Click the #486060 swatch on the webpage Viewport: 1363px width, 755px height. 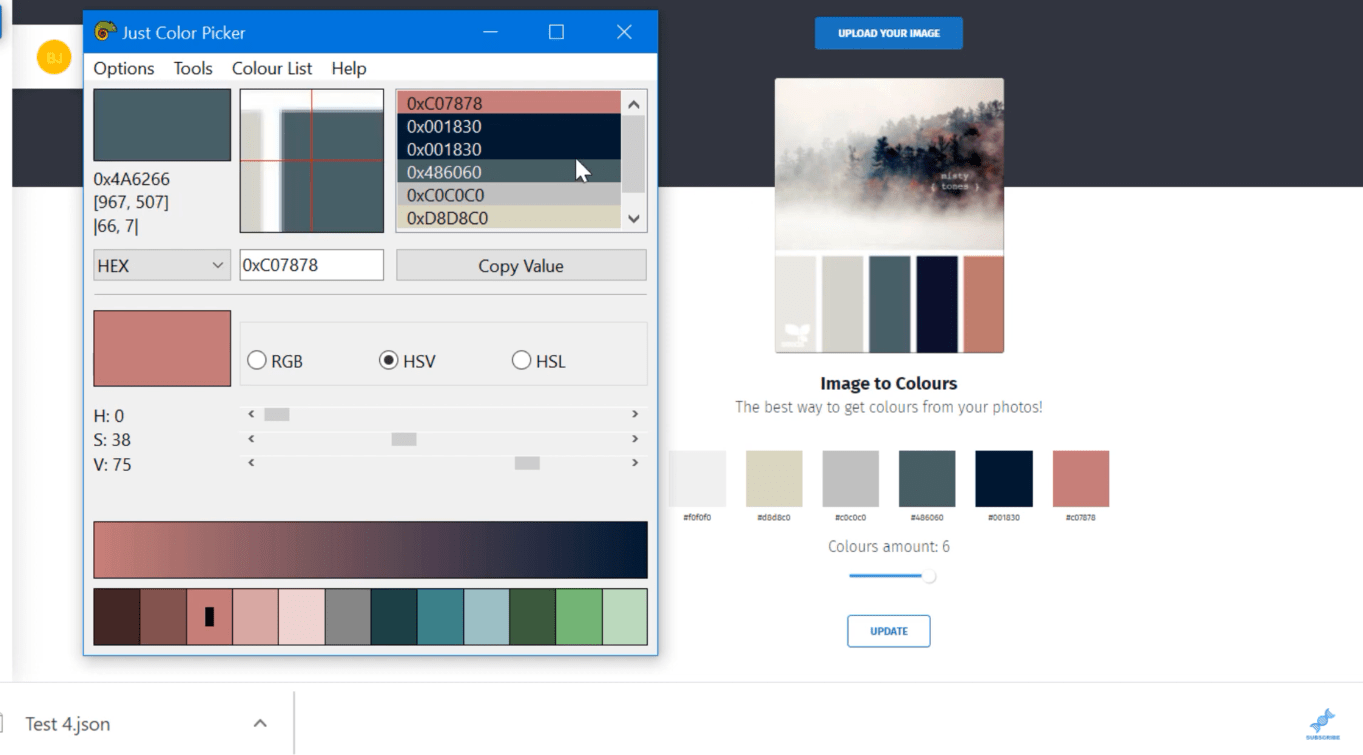[x=927, y=478]
